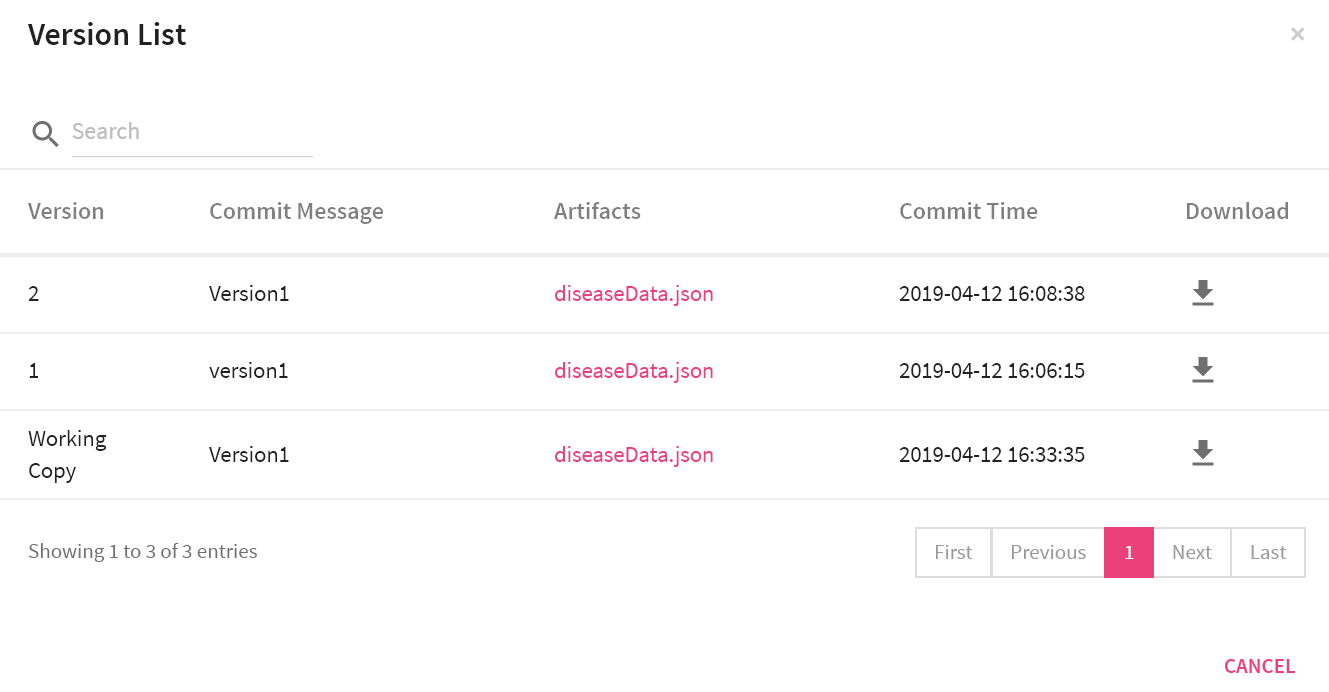Click the magnifying glass beside the search box
This screenshot has width=1329, height=692.
[45, 133]
